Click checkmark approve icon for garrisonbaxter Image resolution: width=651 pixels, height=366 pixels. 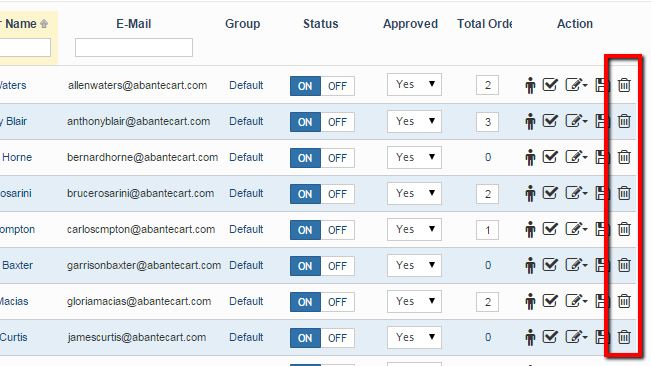point(550,265)
